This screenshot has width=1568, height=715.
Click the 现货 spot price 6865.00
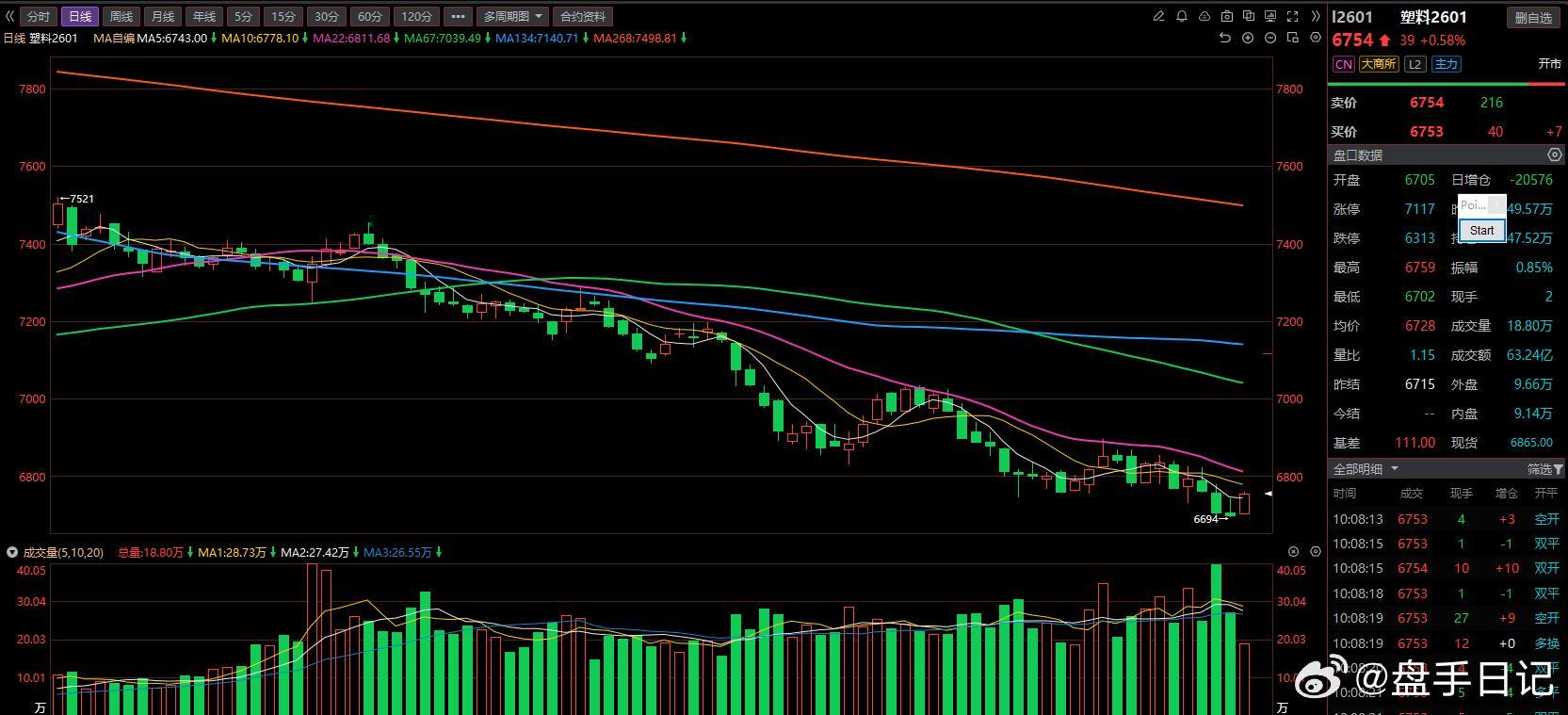coord(1531,443)
